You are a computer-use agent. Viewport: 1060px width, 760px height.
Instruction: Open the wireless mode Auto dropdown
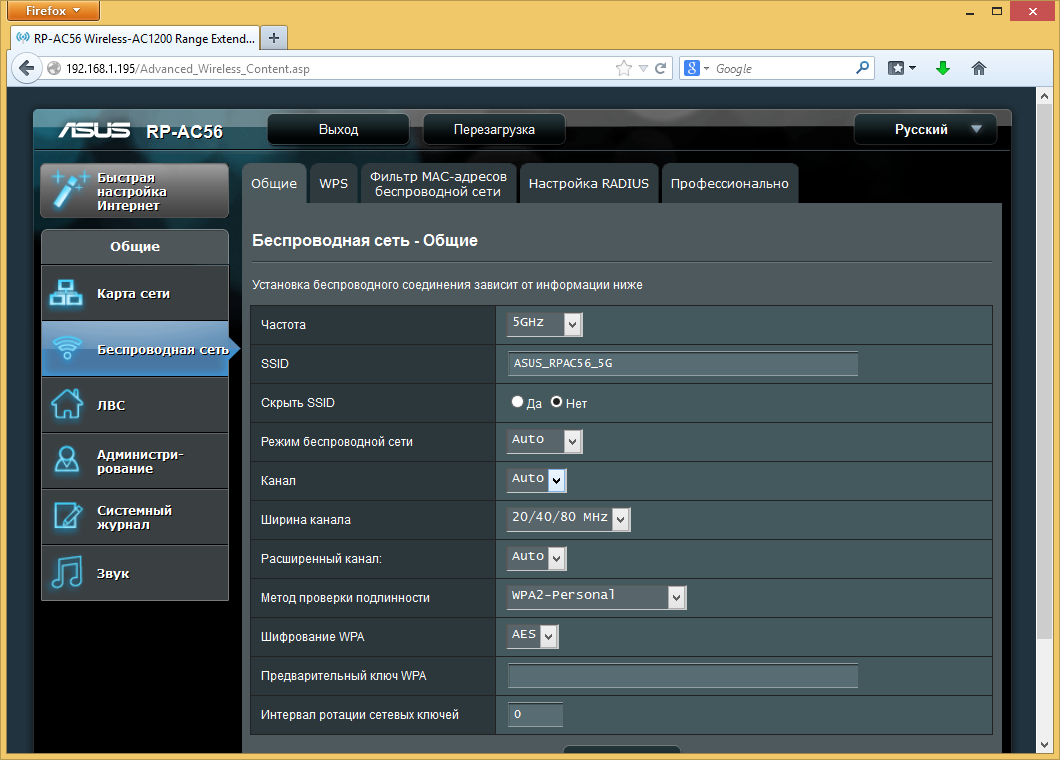(x=544, y=441)
